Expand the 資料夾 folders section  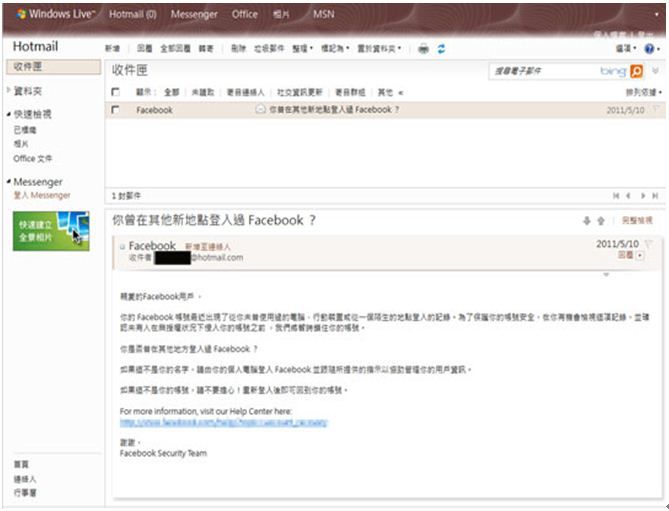[x=9, y=90]
